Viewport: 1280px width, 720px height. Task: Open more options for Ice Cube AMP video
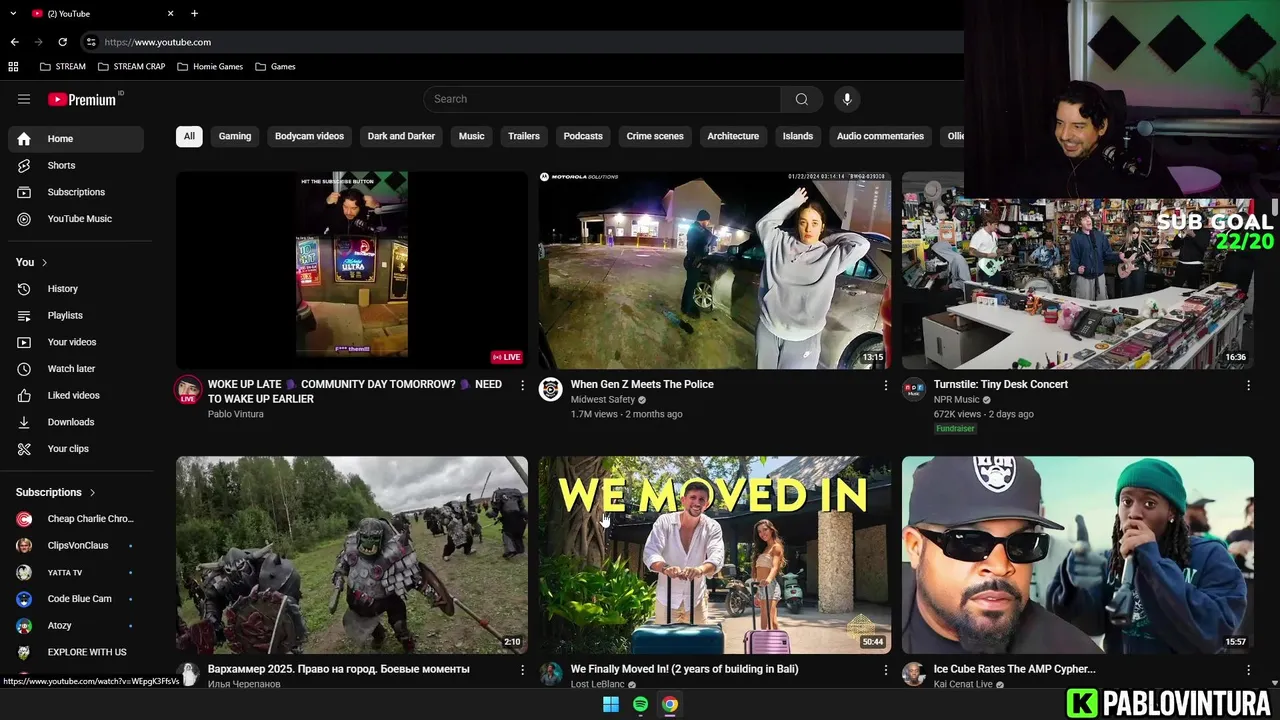coord(1248,670)
